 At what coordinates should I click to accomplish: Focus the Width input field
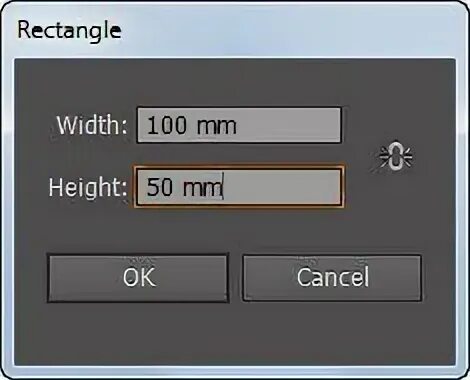point(239,125)
